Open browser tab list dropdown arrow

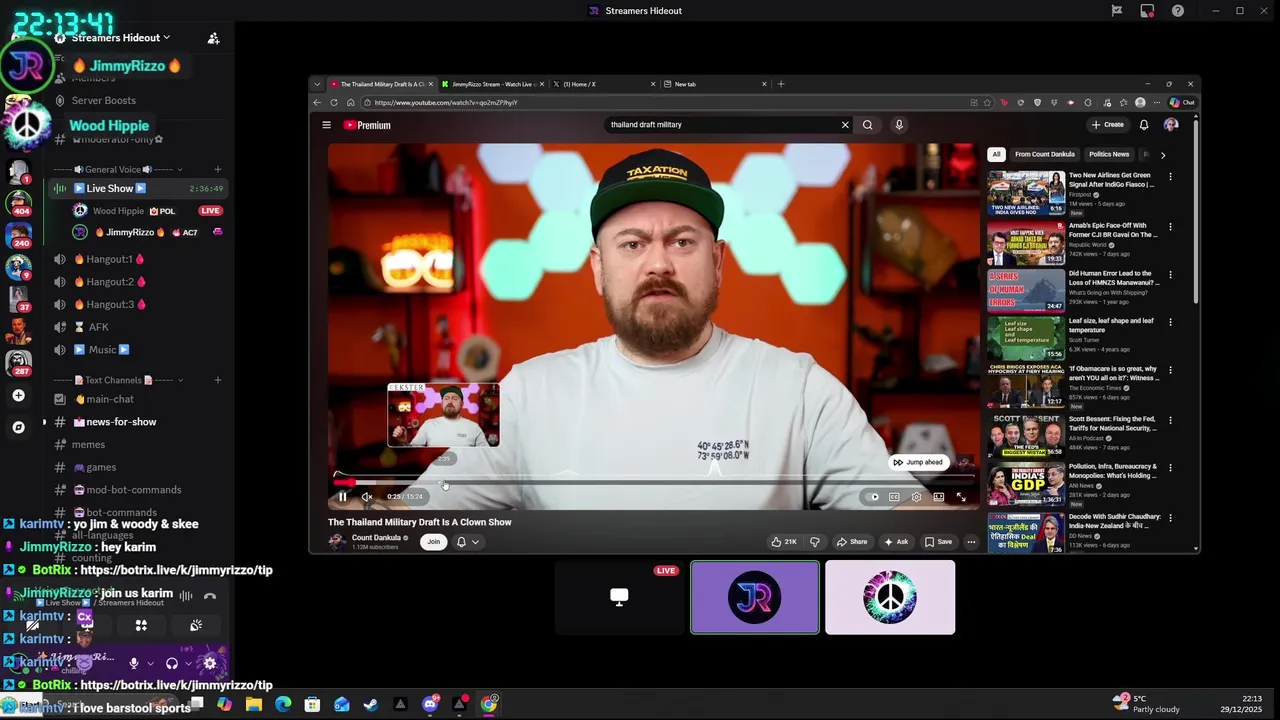pyautogui.click(x=318, y=84)
